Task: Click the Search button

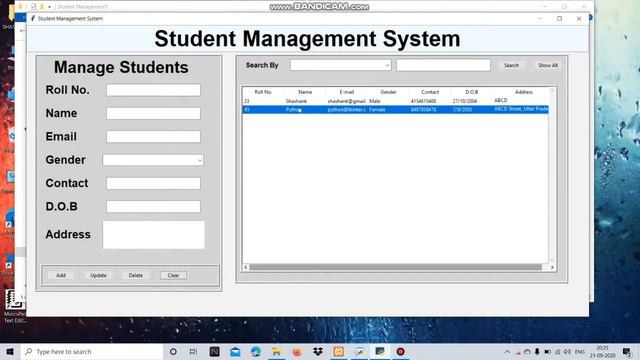Action: pos(511,65)
